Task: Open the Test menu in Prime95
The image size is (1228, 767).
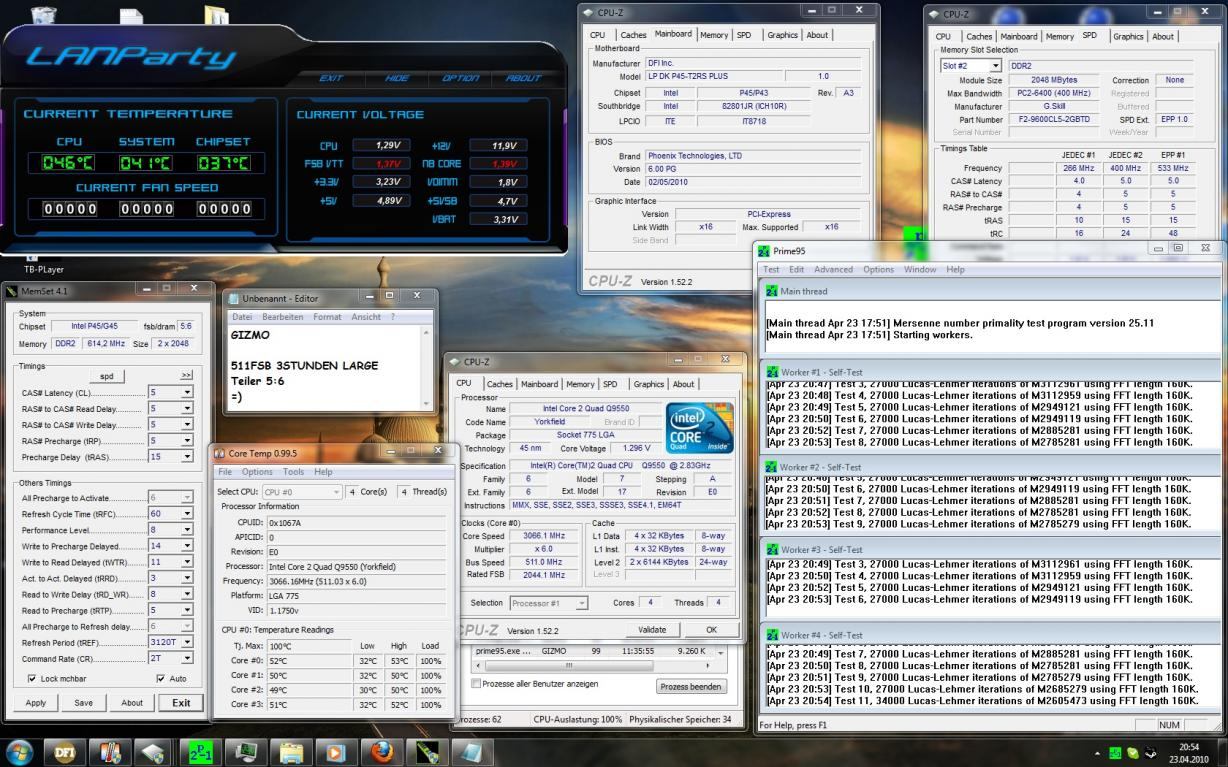Action: pyautogui.click(x=771, y=269)
